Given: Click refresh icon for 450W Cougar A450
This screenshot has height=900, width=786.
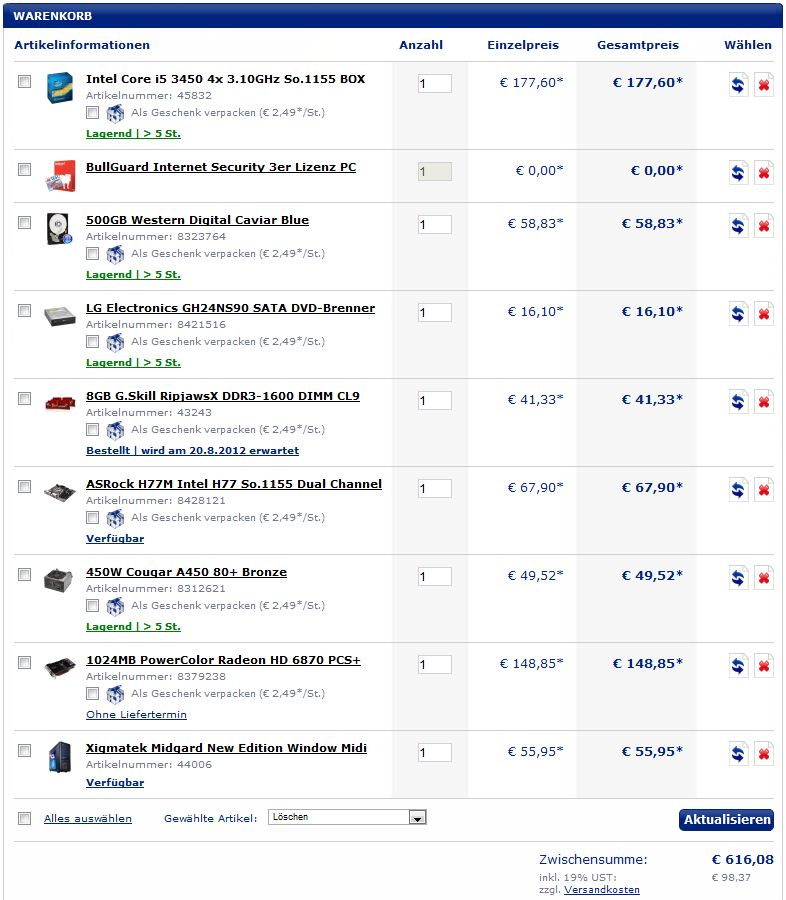Looking at the screenshot, I should click(x=738, y=578).
